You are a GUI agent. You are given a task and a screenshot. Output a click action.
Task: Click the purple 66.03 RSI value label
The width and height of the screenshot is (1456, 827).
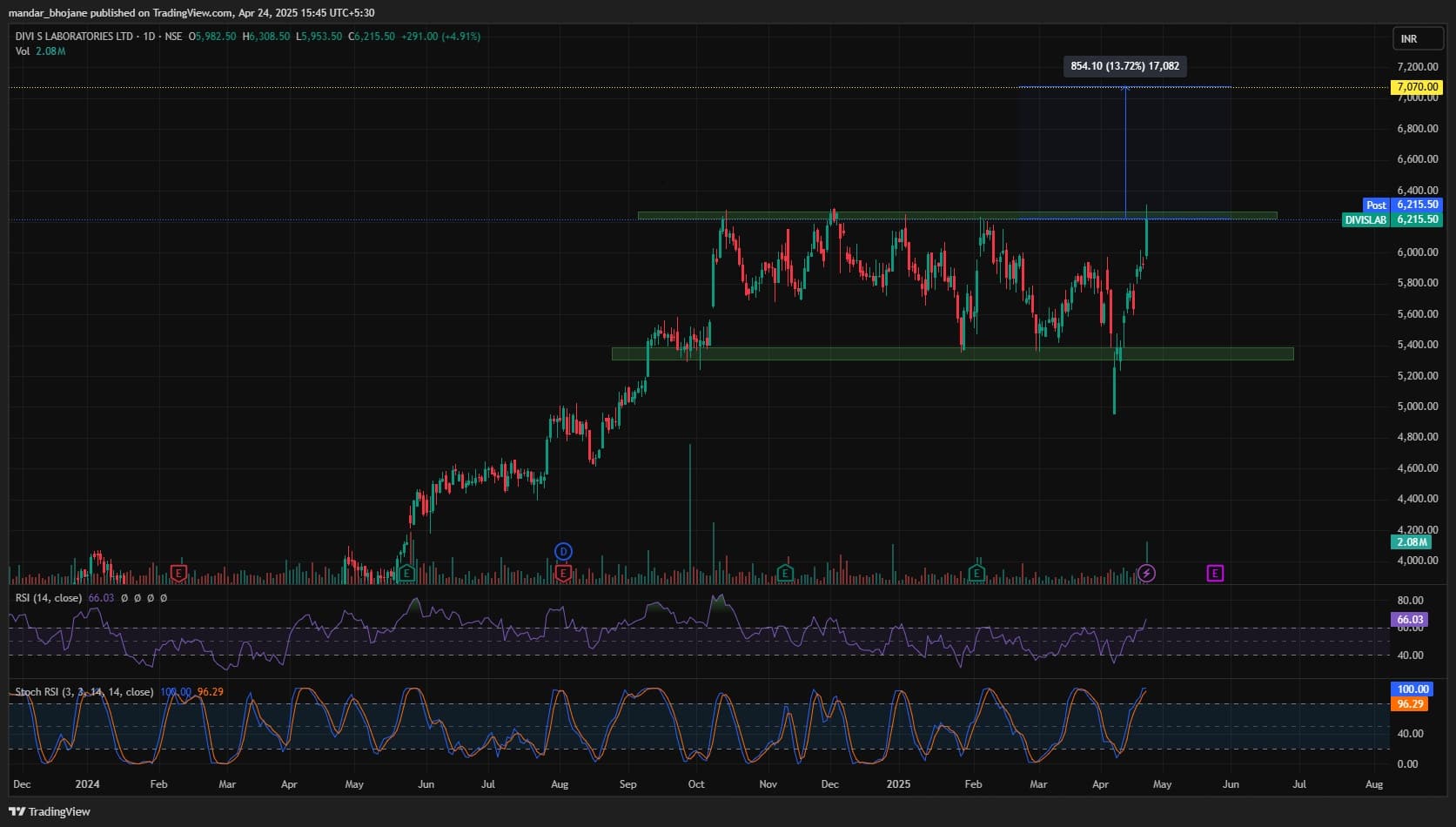(1410, 620)
